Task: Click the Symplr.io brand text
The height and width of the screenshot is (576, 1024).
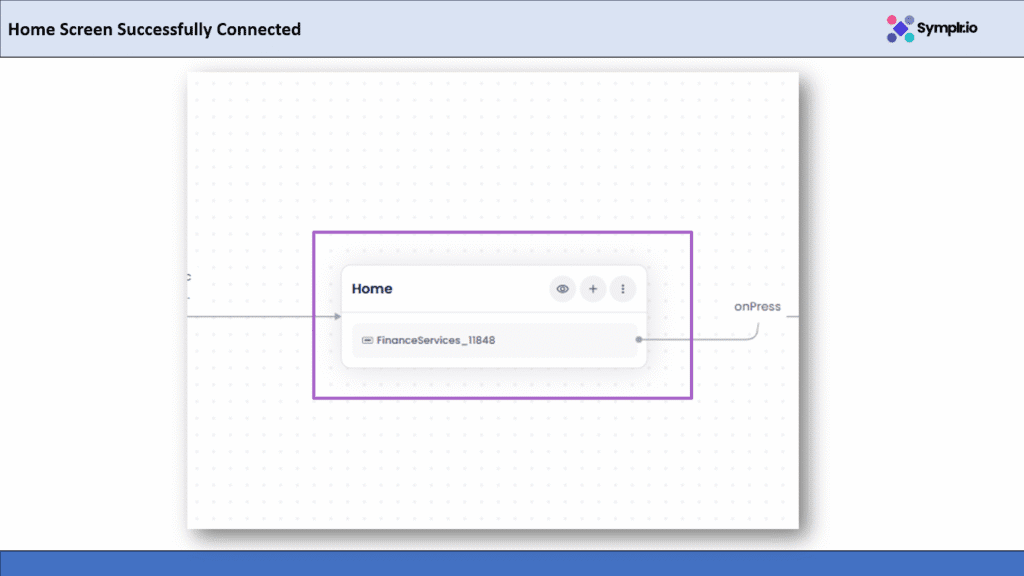Action: [x=948, y=29]
